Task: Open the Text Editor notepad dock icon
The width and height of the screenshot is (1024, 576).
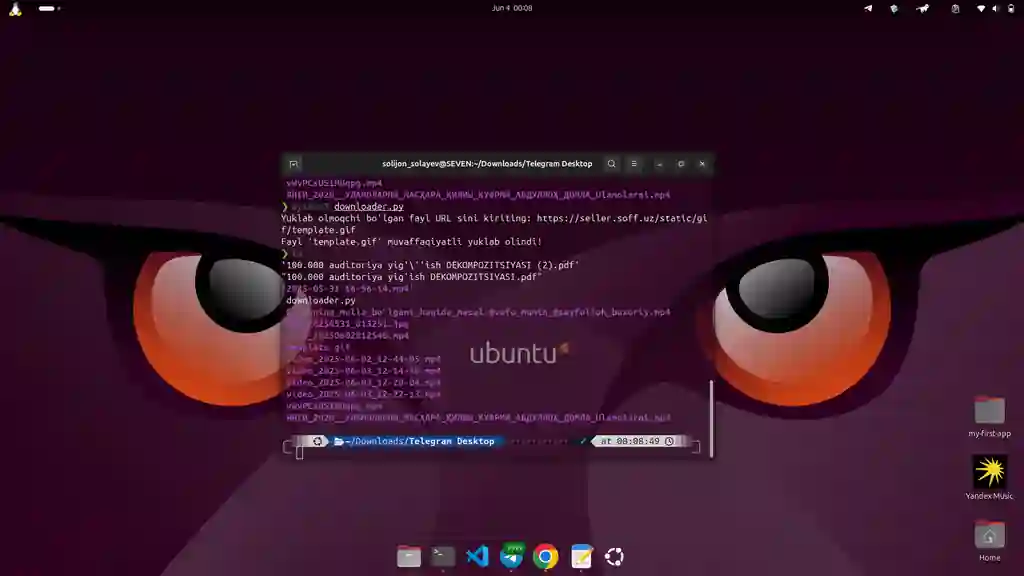Action: click(581, 556)
